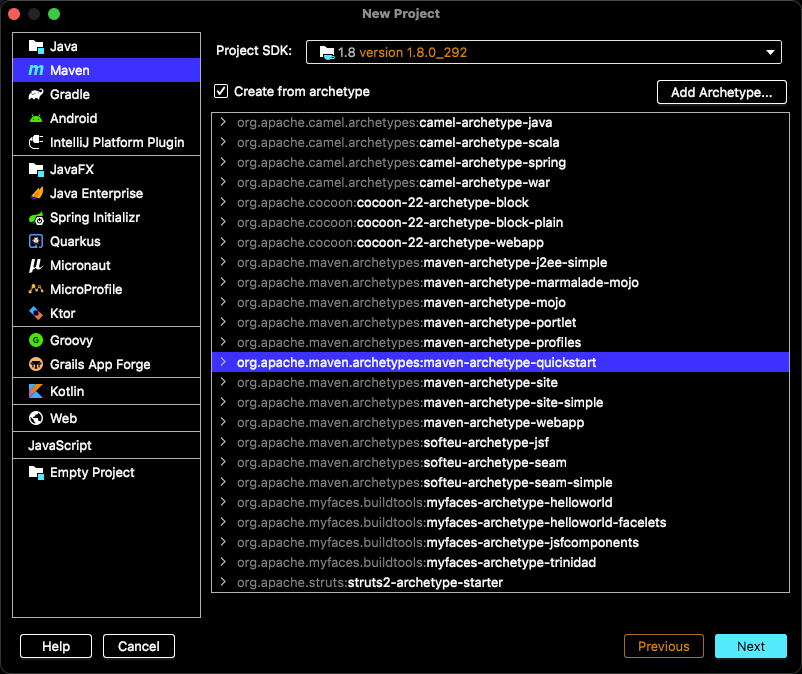Select the Gradle project type label
Viewport: 802px width, 674px height.
click(x=70, y=94)
